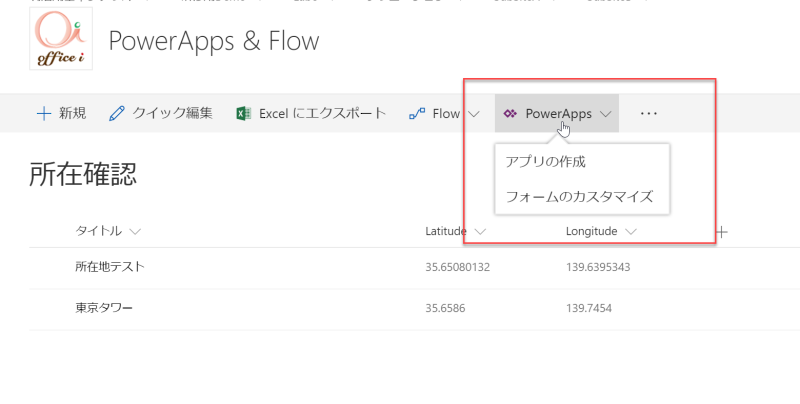Click latitude value 35.6586
Viewport: 800px width, 404px height.
point(445,308)
